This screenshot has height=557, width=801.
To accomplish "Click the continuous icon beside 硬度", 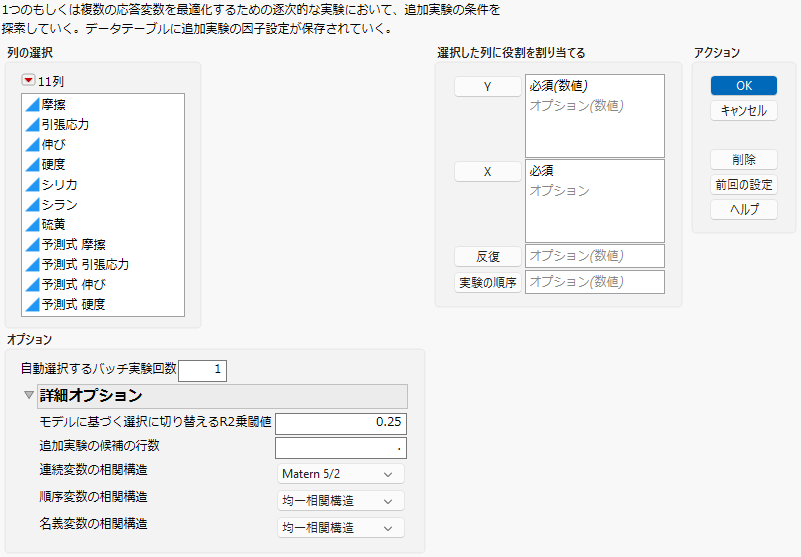I will (x=33, y=165).
